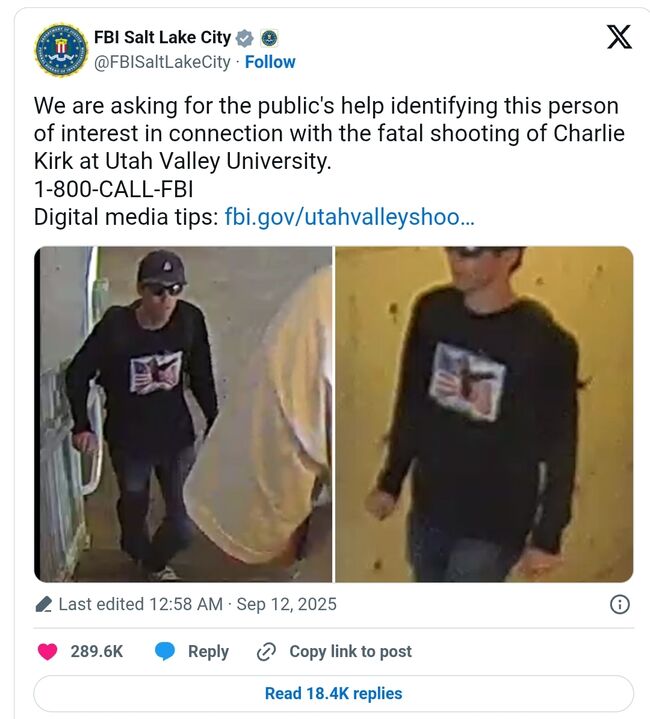Select Copy link to post
Viewport: 650px width, 719px height.
(350, 651)
